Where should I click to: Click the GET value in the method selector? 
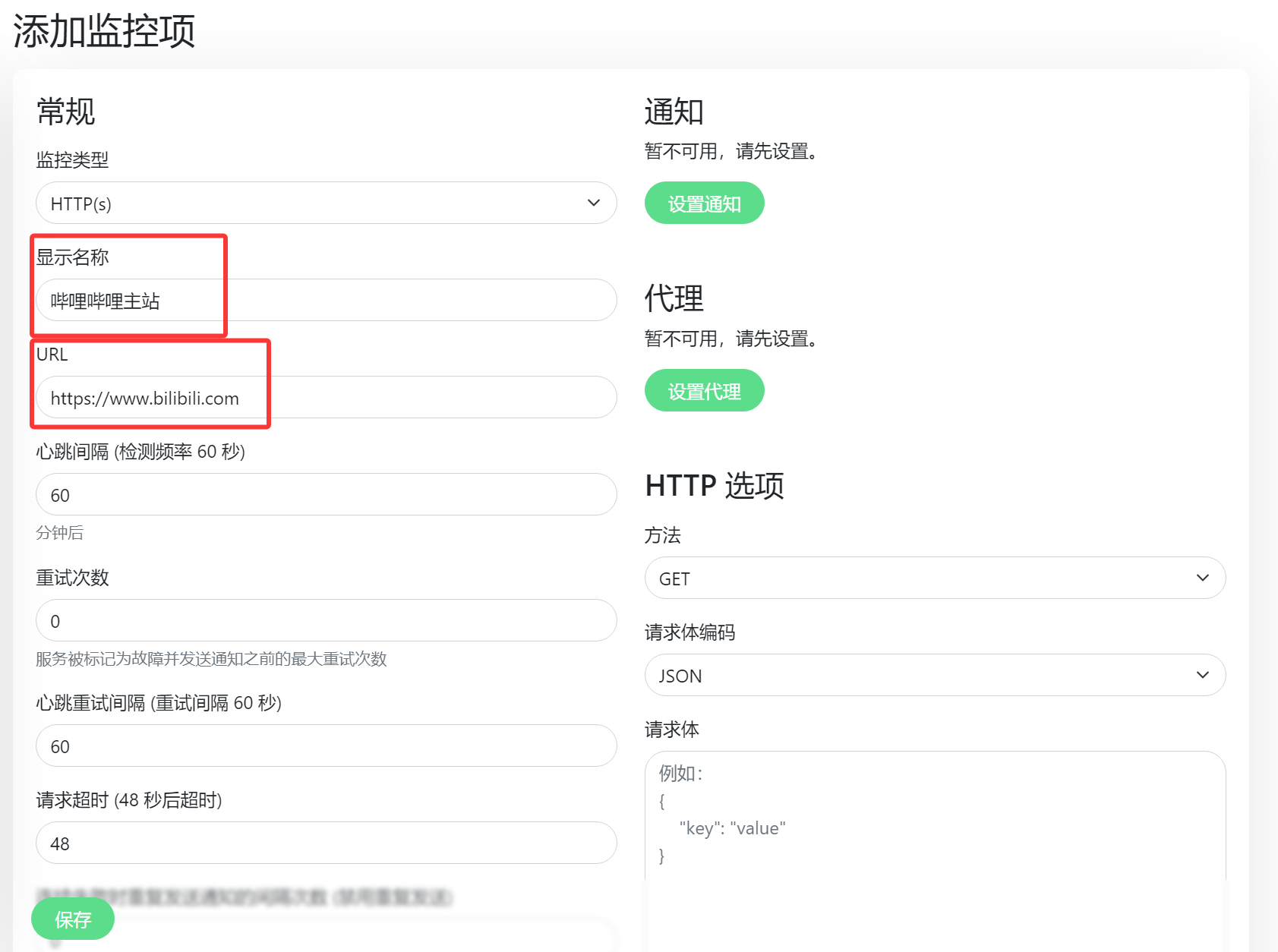(672, 578)
